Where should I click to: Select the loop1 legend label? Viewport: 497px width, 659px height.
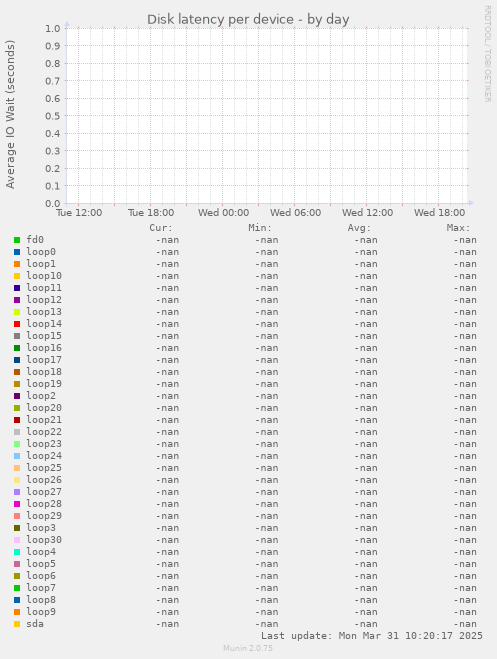click(x=41, y=264)
